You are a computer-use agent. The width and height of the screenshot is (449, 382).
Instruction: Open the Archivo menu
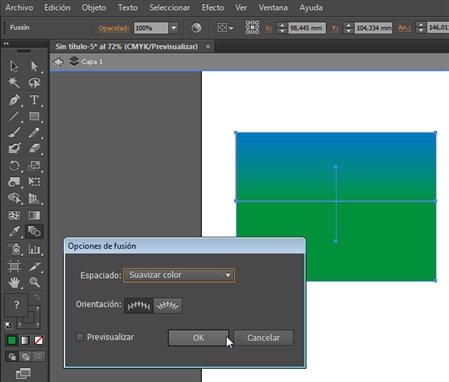(19, 7)
